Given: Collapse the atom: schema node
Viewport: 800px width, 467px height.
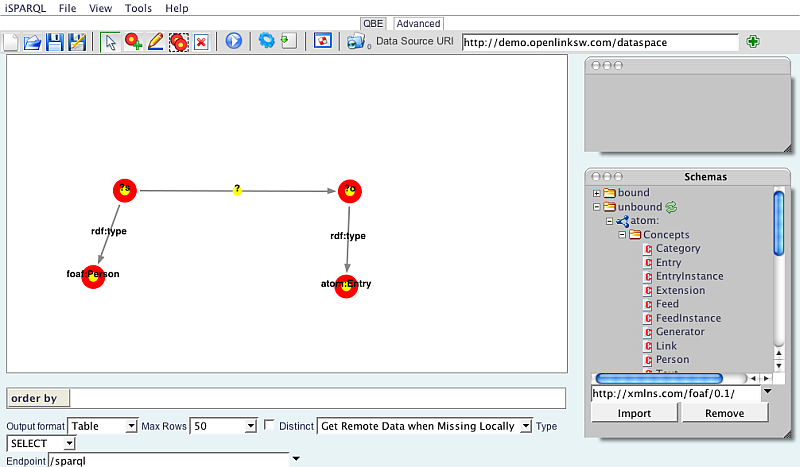Looking at the screenshot, I should 609,221.
